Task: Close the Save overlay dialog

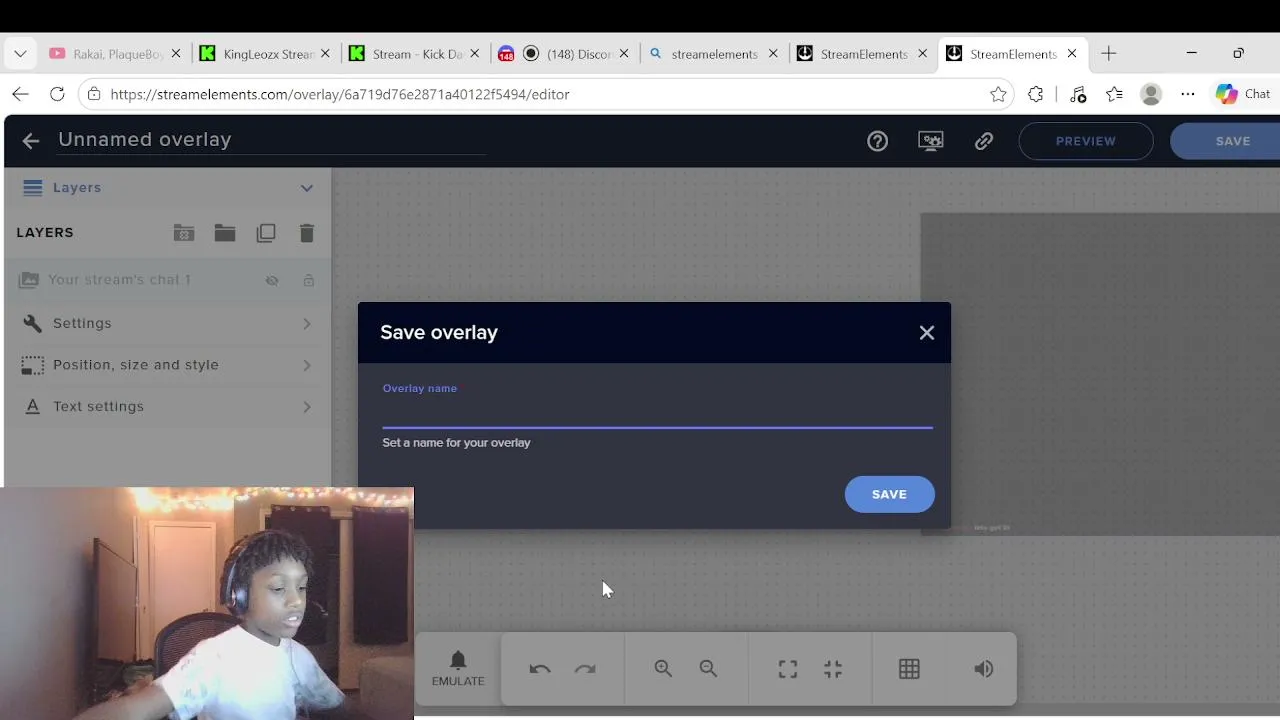Action: point(927,333)
